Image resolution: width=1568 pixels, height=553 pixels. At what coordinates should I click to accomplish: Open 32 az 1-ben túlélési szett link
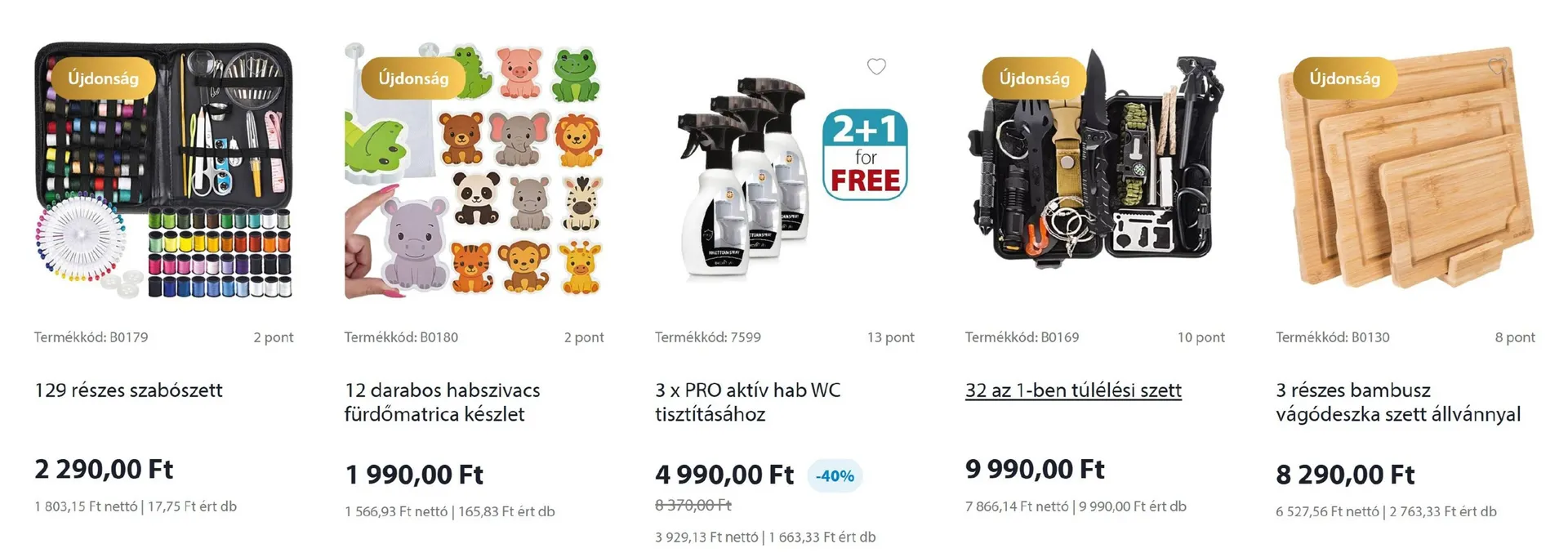1073,390
